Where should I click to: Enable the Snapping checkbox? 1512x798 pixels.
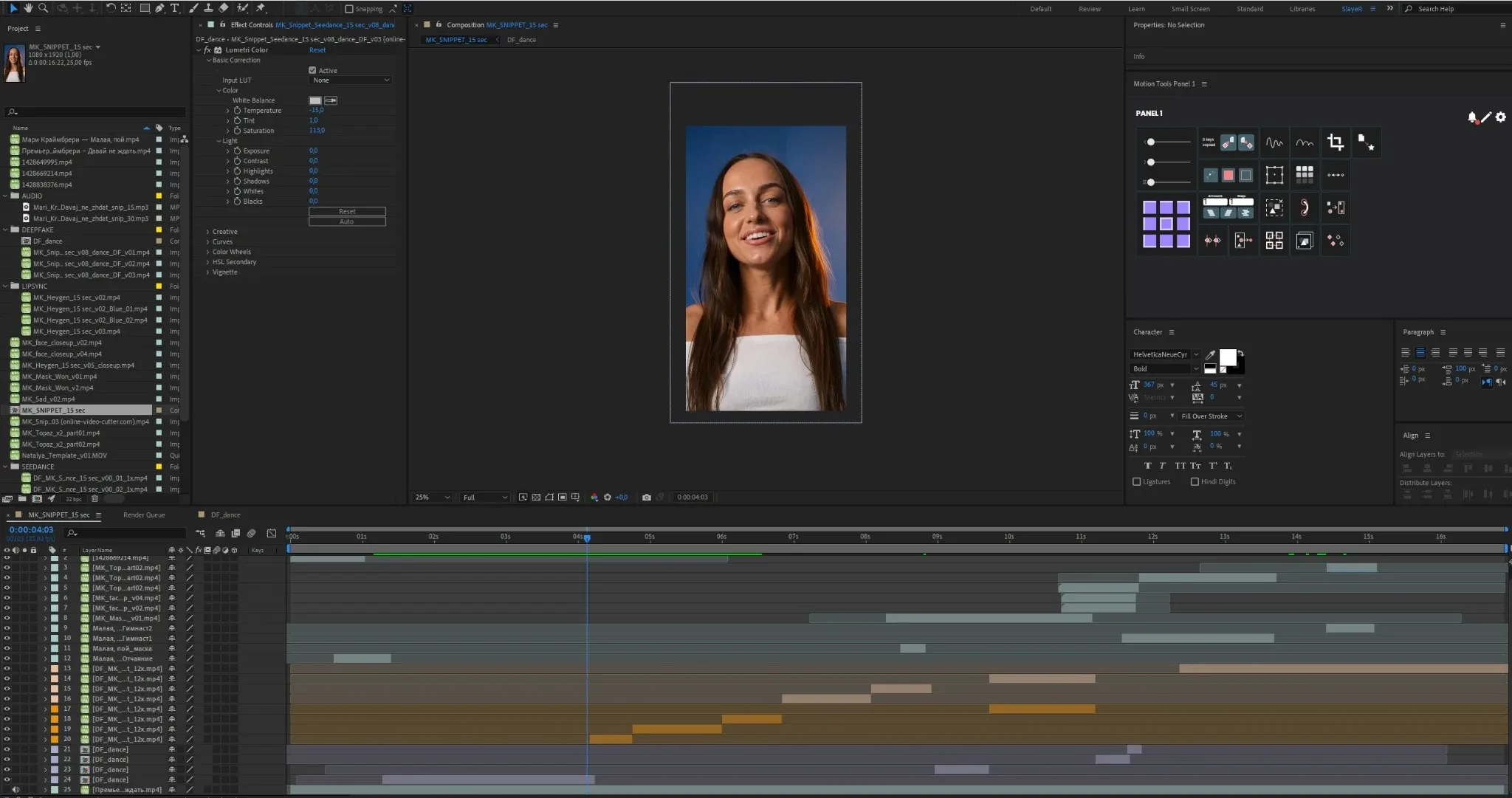coord(349,9)
